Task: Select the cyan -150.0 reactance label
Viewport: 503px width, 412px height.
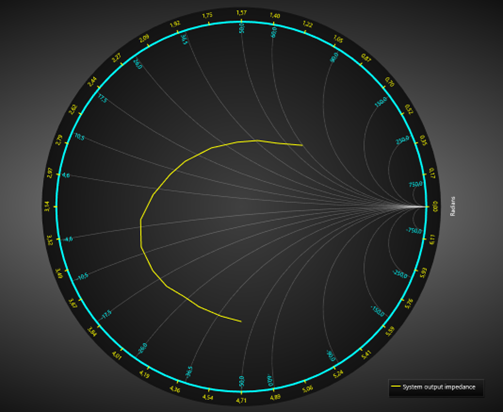Action: point(378,311)
